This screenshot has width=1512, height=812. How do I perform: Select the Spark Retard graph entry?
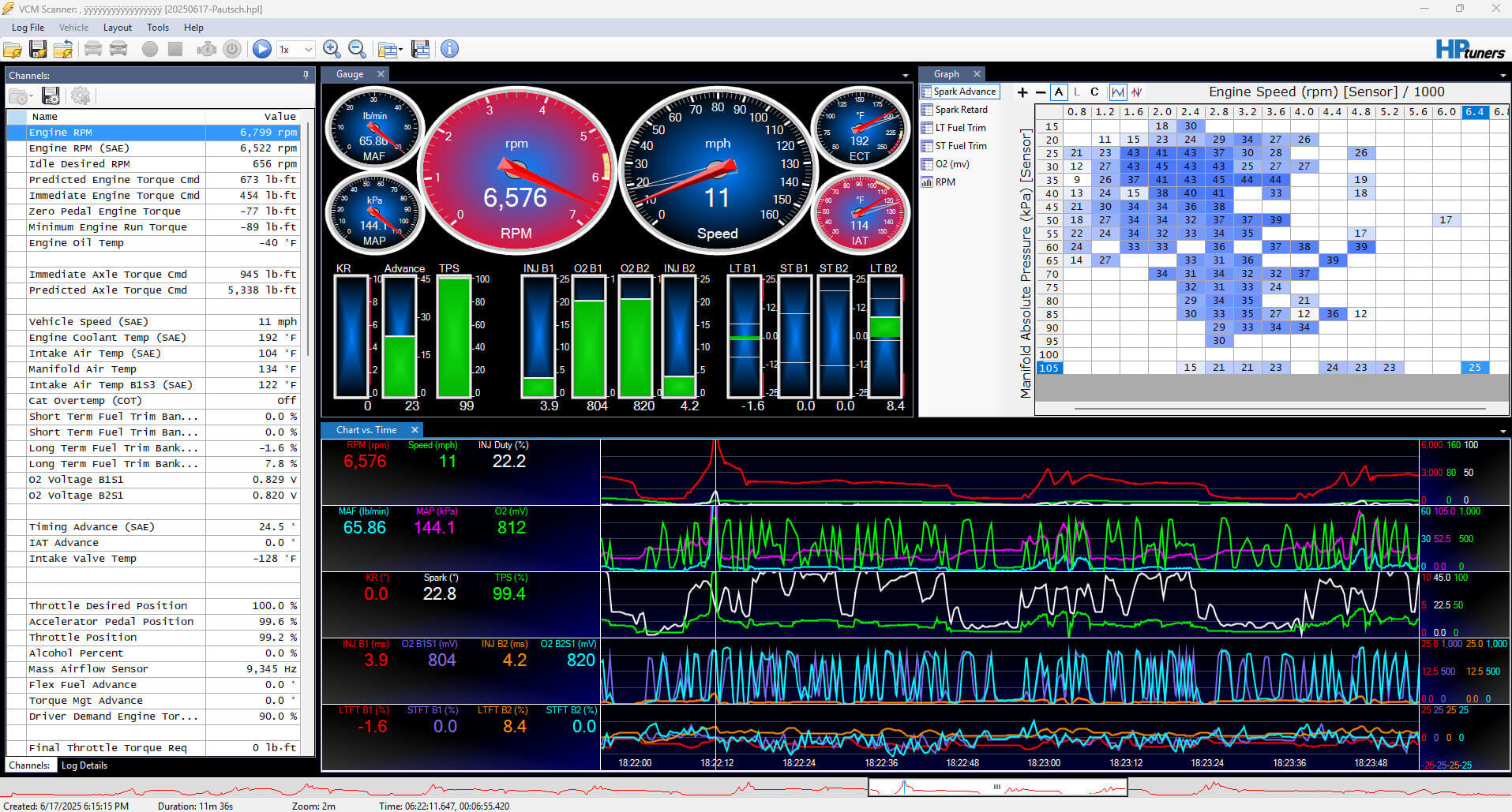coord(960,110)
